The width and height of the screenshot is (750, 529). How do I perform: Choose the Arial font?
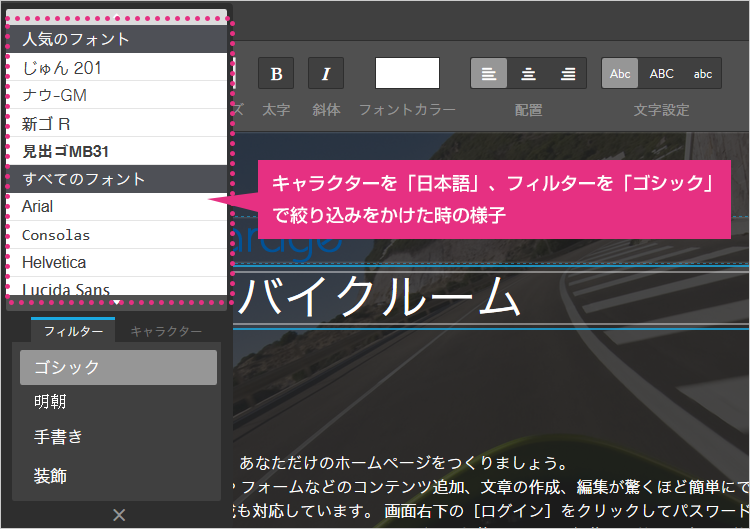[x=117, y=207]
